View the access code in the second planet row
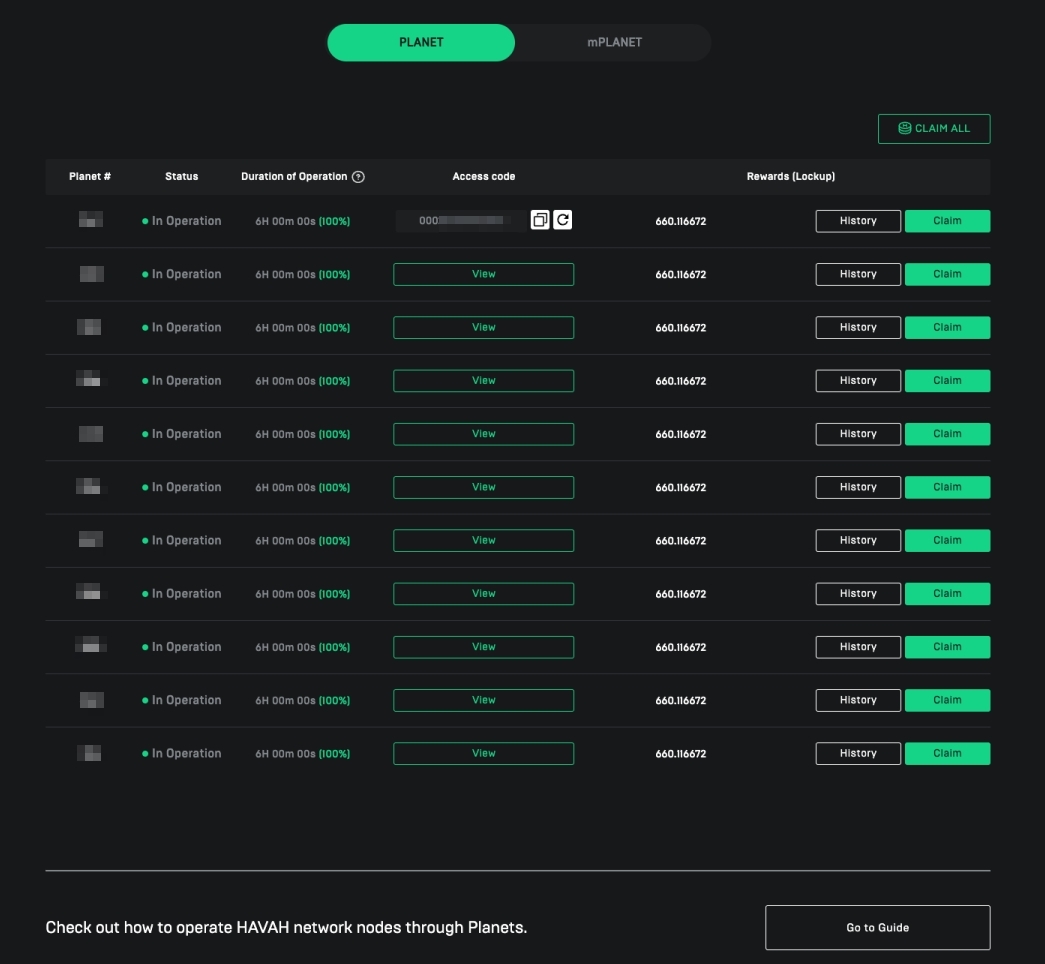 [483, 274]
